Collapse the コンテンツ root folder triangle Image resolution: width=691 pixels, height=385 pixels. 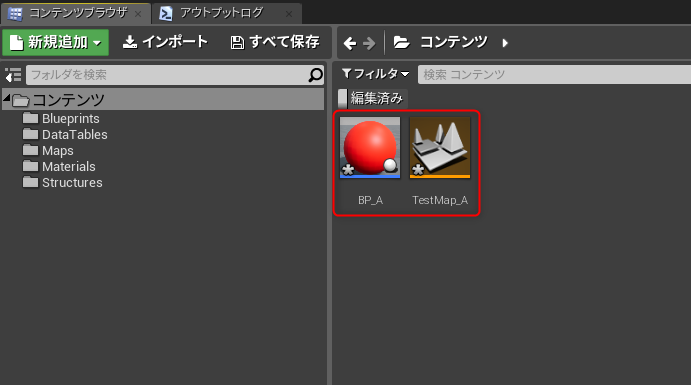click(x=7, y=97)
